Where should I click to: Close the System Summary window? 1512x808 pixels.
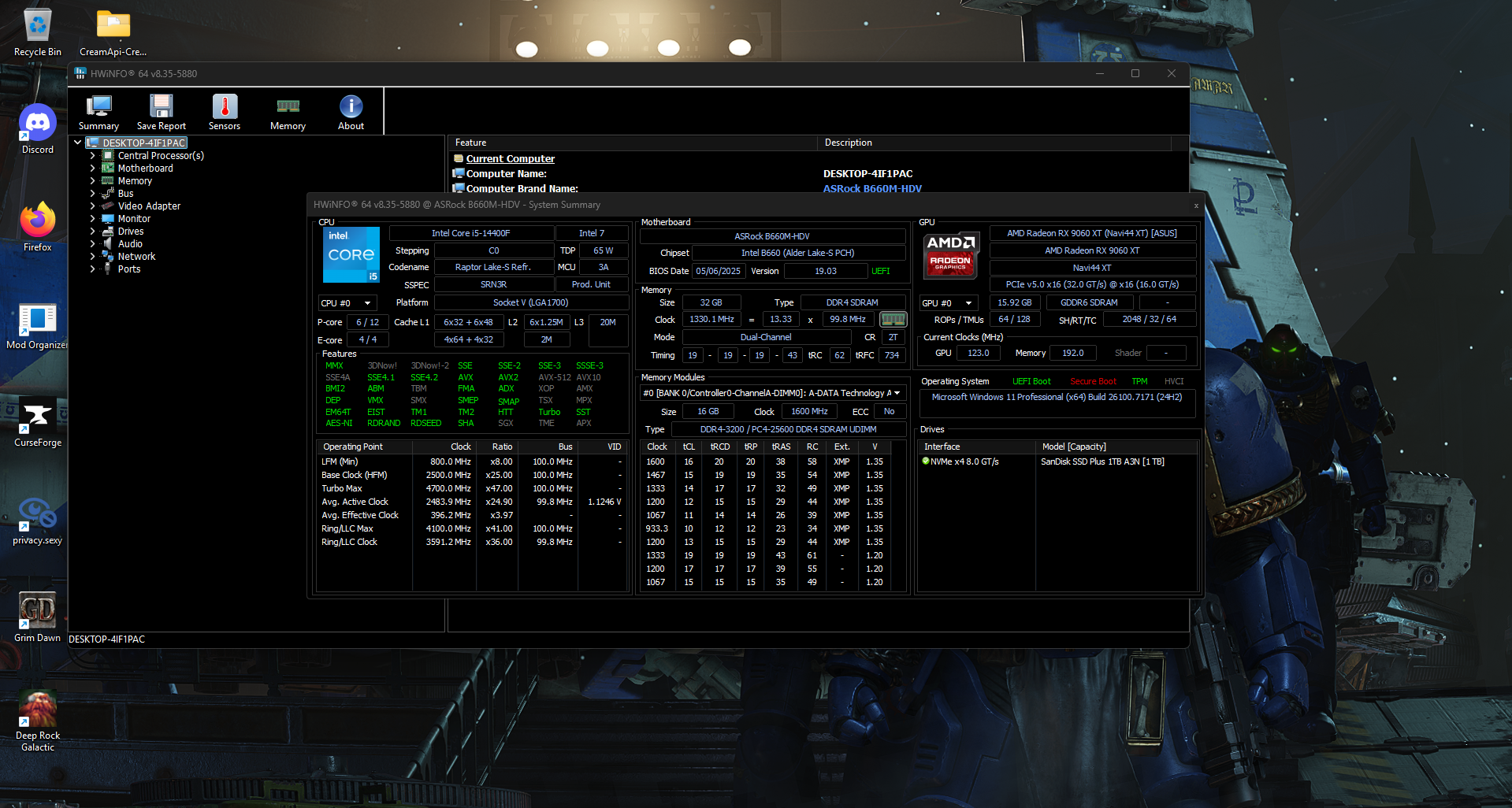[1196, 206]
